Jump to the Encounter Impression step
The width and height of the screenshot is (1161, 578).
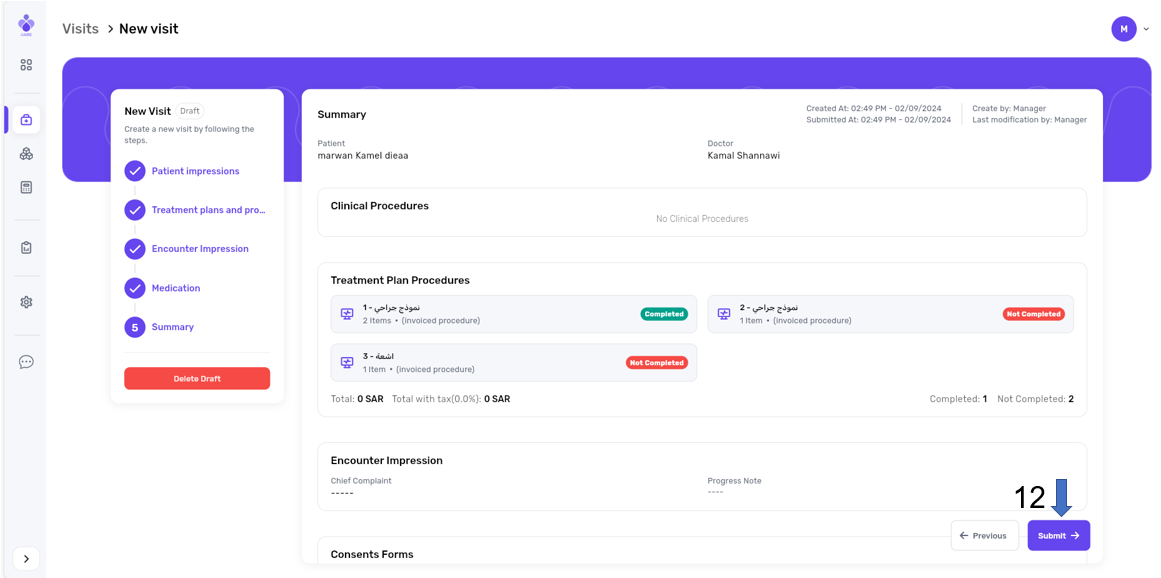[200, 249]
